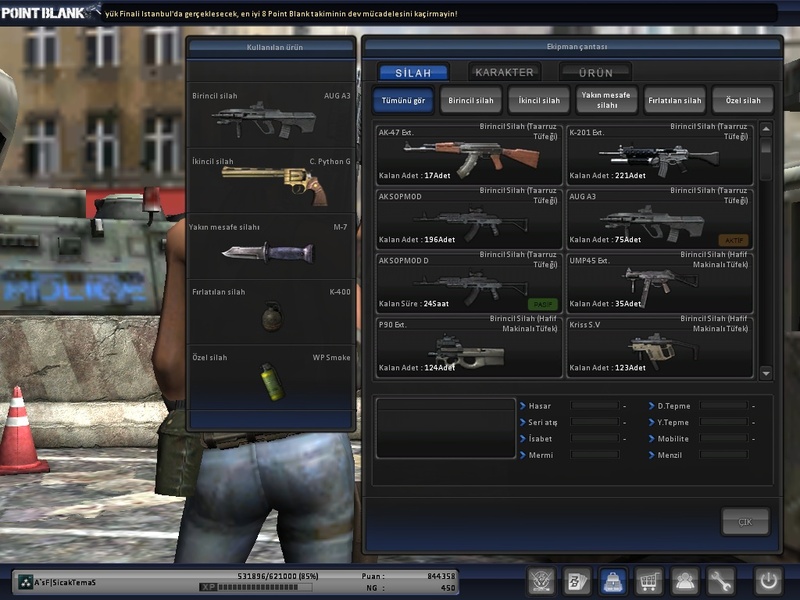Click the weapon preview box
This screenshot has height=600, width=800.
(446, 428)
